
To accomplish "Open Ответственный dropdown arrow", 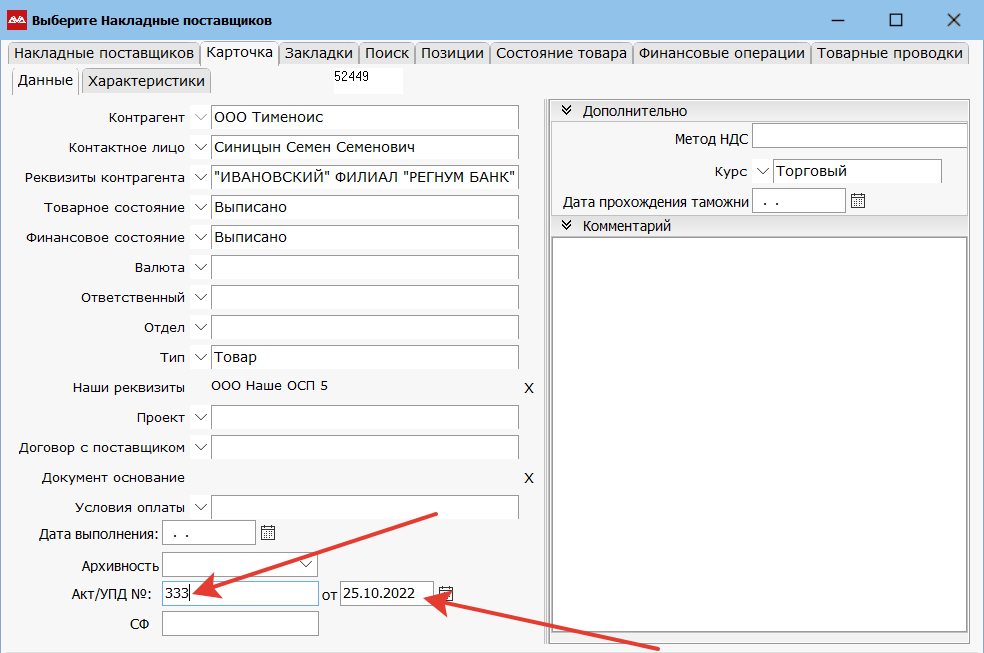I will pyautogui.click(x=200, y=297).
